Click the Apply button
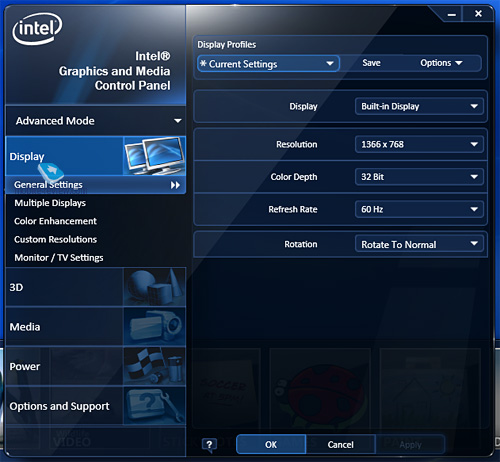 410,445
